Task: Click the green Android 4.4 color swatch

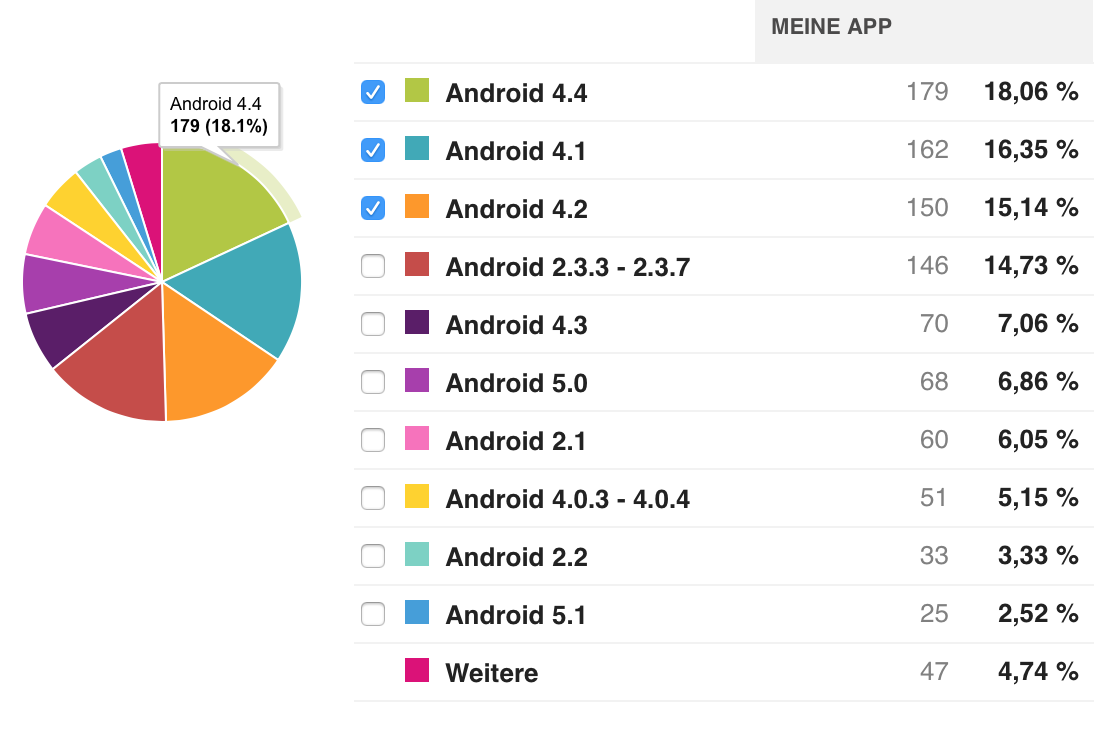Action: [417, 90]
